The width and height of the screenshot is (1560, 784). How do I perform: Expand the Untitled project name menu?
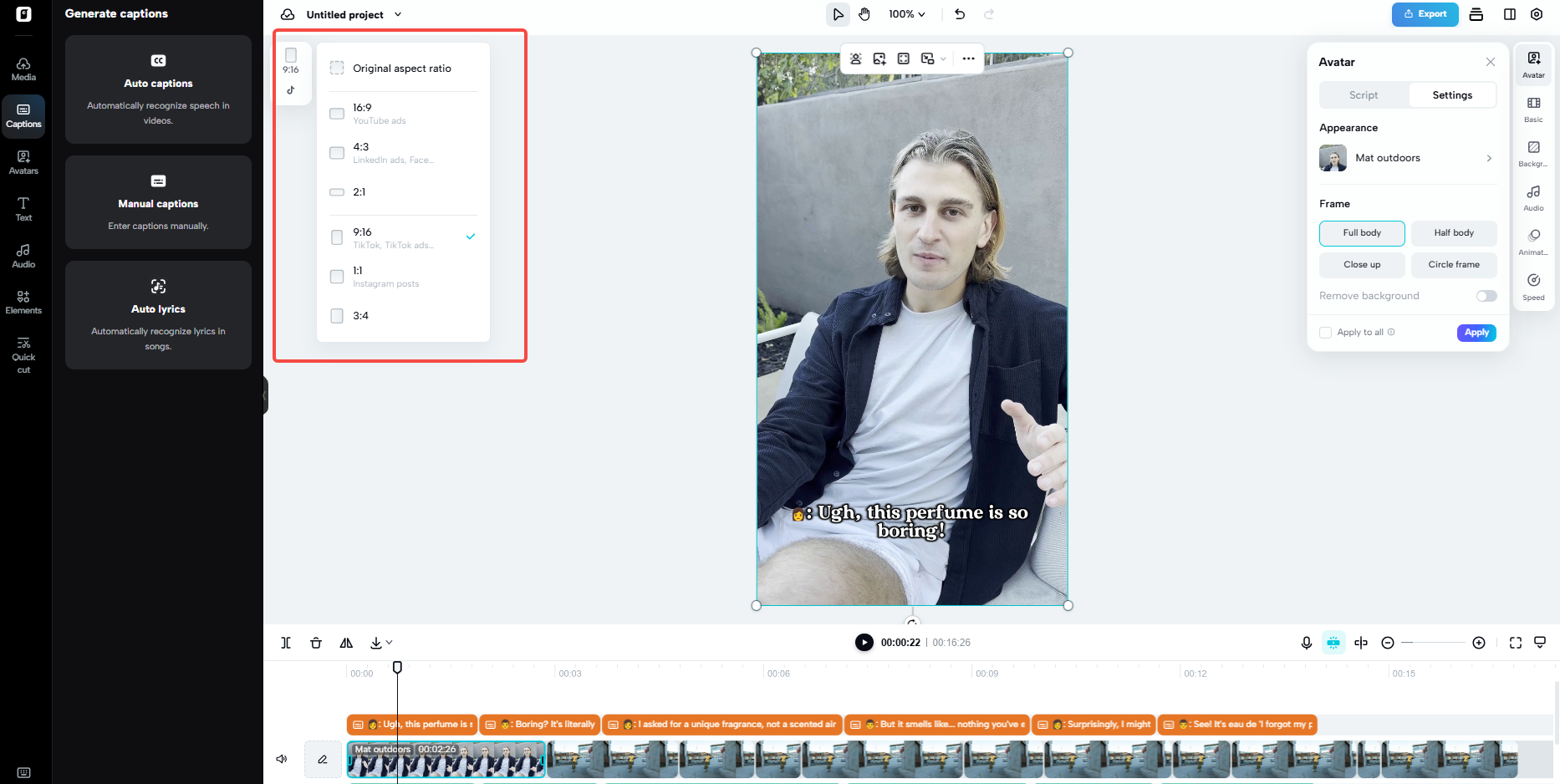398,14
